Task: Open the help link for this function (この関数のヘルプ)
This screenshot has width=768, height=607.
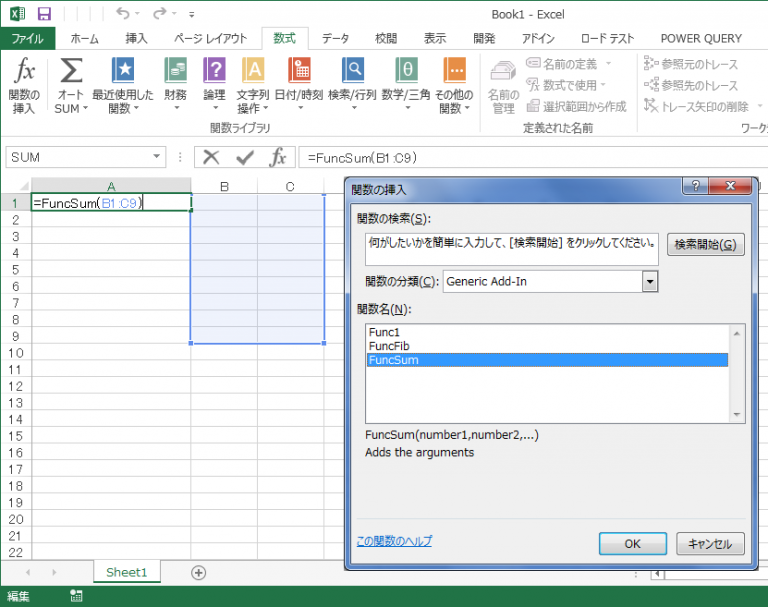Action: 394,541
